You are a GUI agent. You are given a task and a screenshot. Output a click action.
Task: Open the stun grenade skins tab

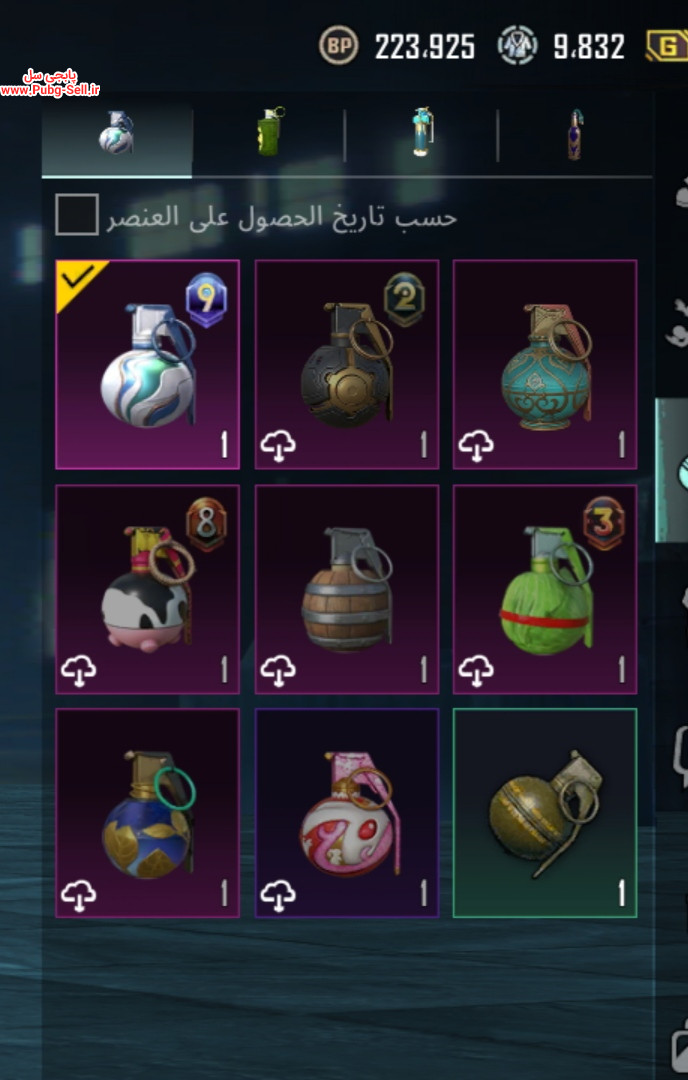click(x=422, y=131)
